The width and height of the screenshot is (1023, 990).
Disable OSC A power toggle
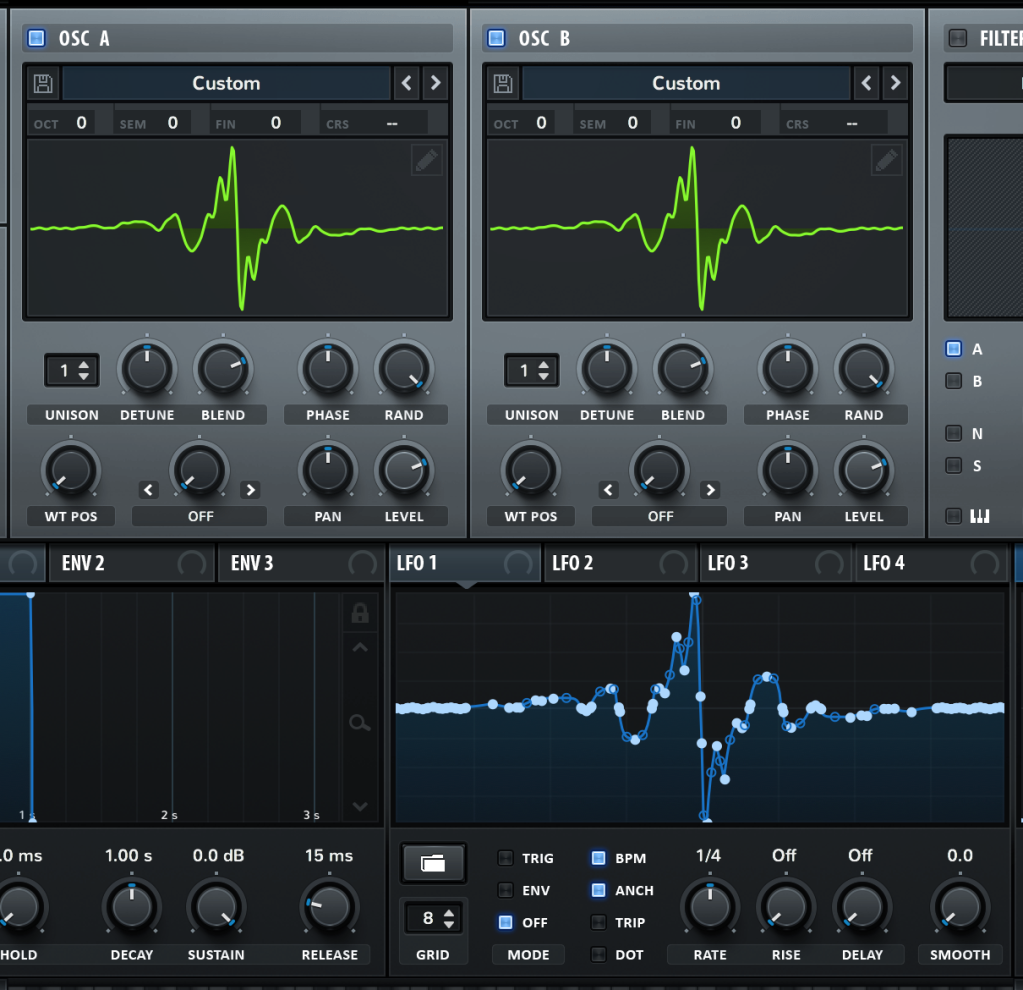tap(37, 38)
